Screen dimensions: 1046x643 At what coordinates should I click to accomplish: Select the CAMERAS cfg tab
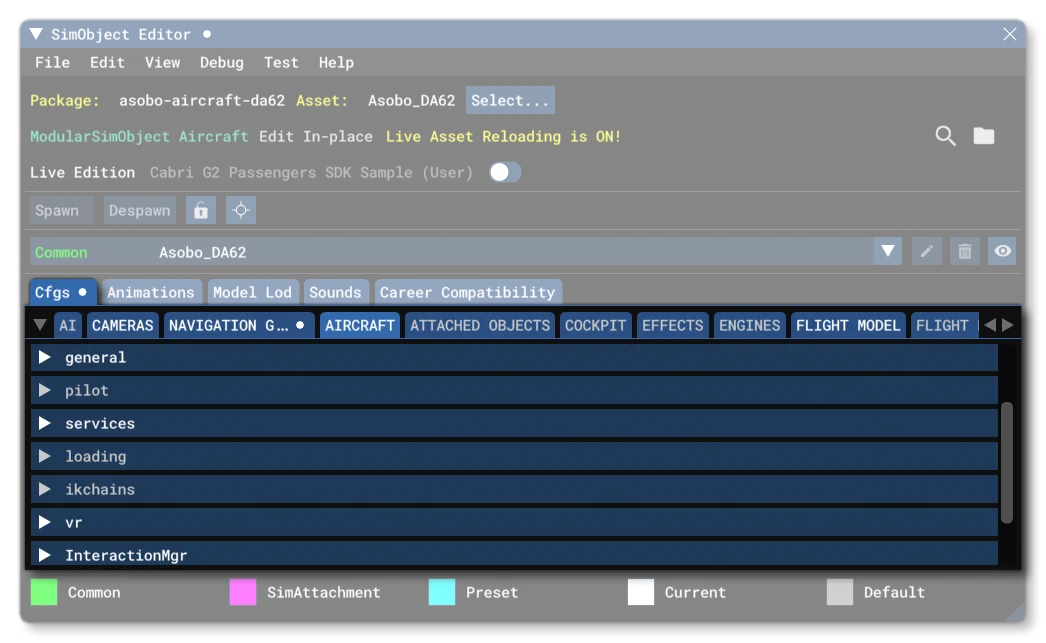point(123,326)
